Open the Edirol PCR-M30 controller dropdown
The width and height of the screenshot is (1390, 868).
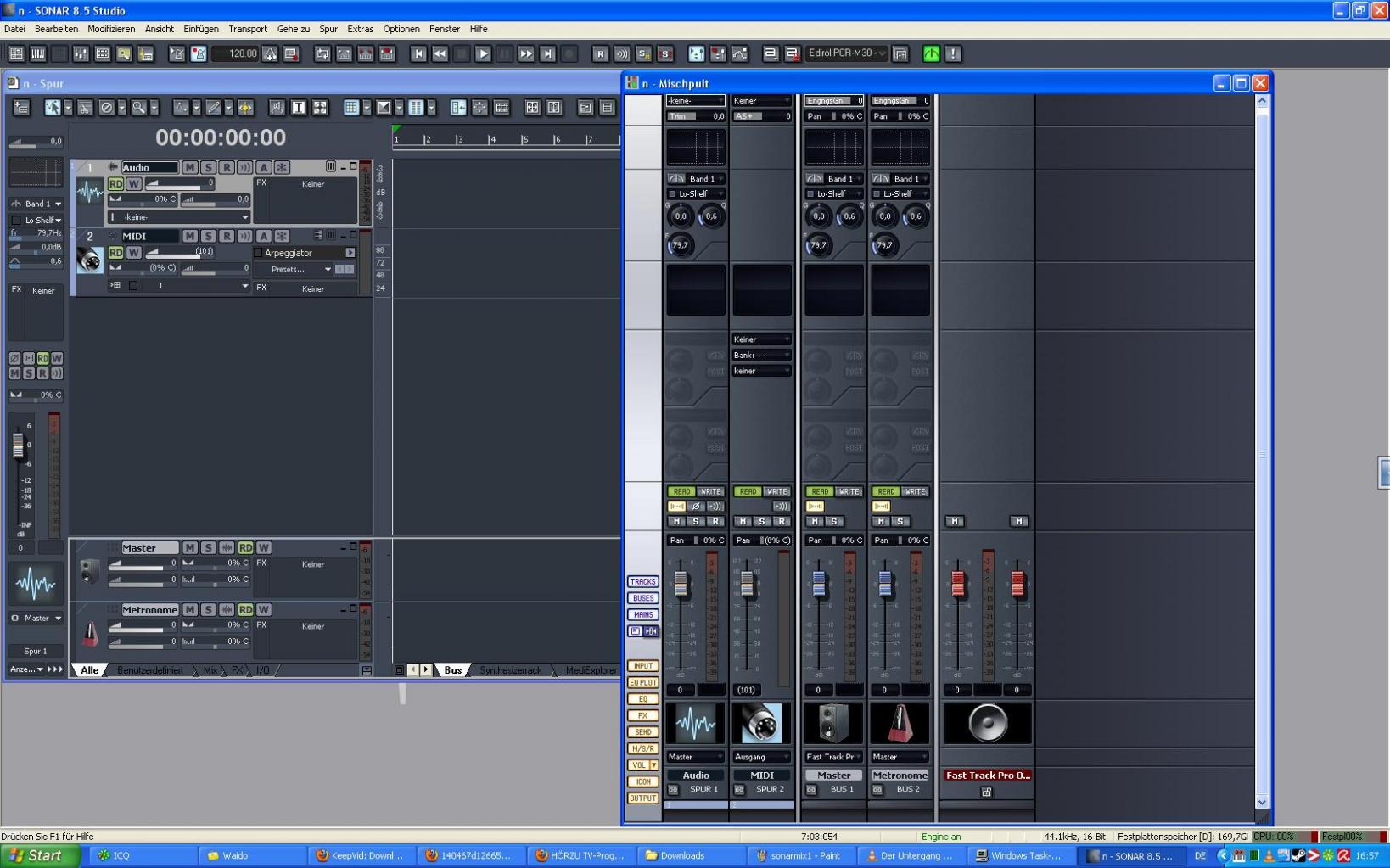pos(846,53)
